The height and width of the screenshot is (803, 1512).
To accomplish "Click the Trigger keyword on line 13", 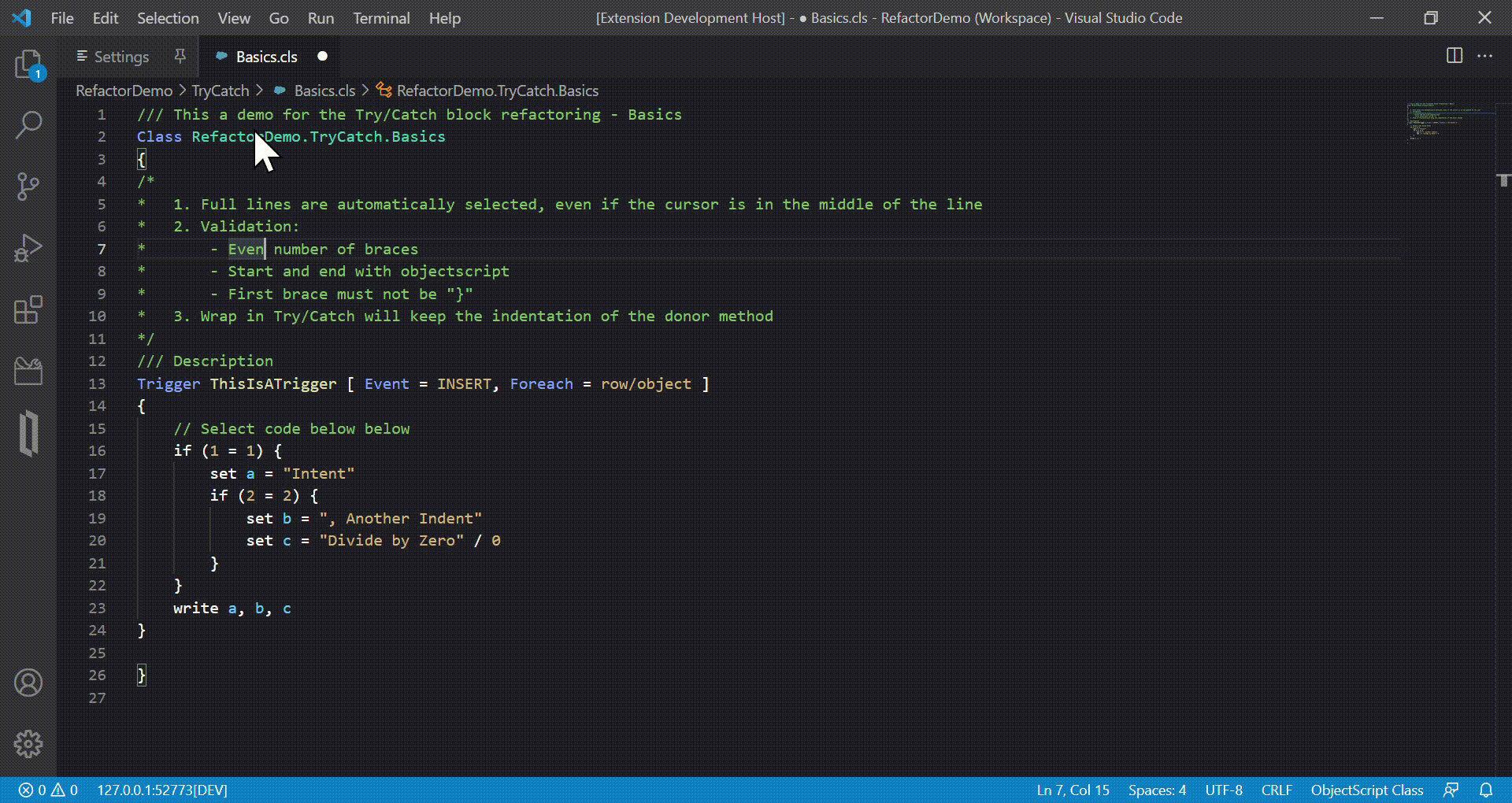I will 169,383.
